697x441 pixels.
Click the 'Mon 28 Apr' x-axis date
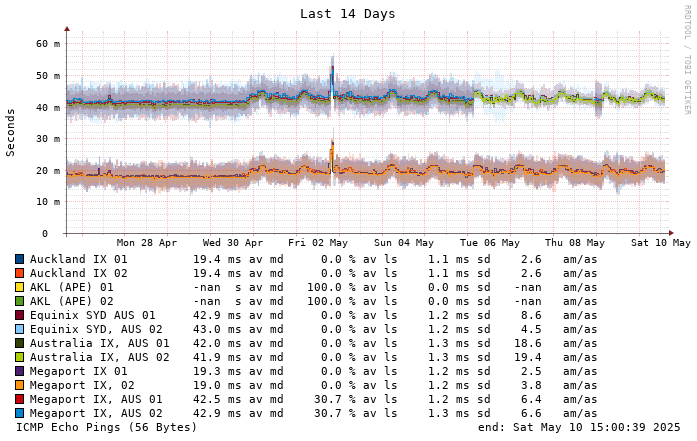click(x=147, y=243)
